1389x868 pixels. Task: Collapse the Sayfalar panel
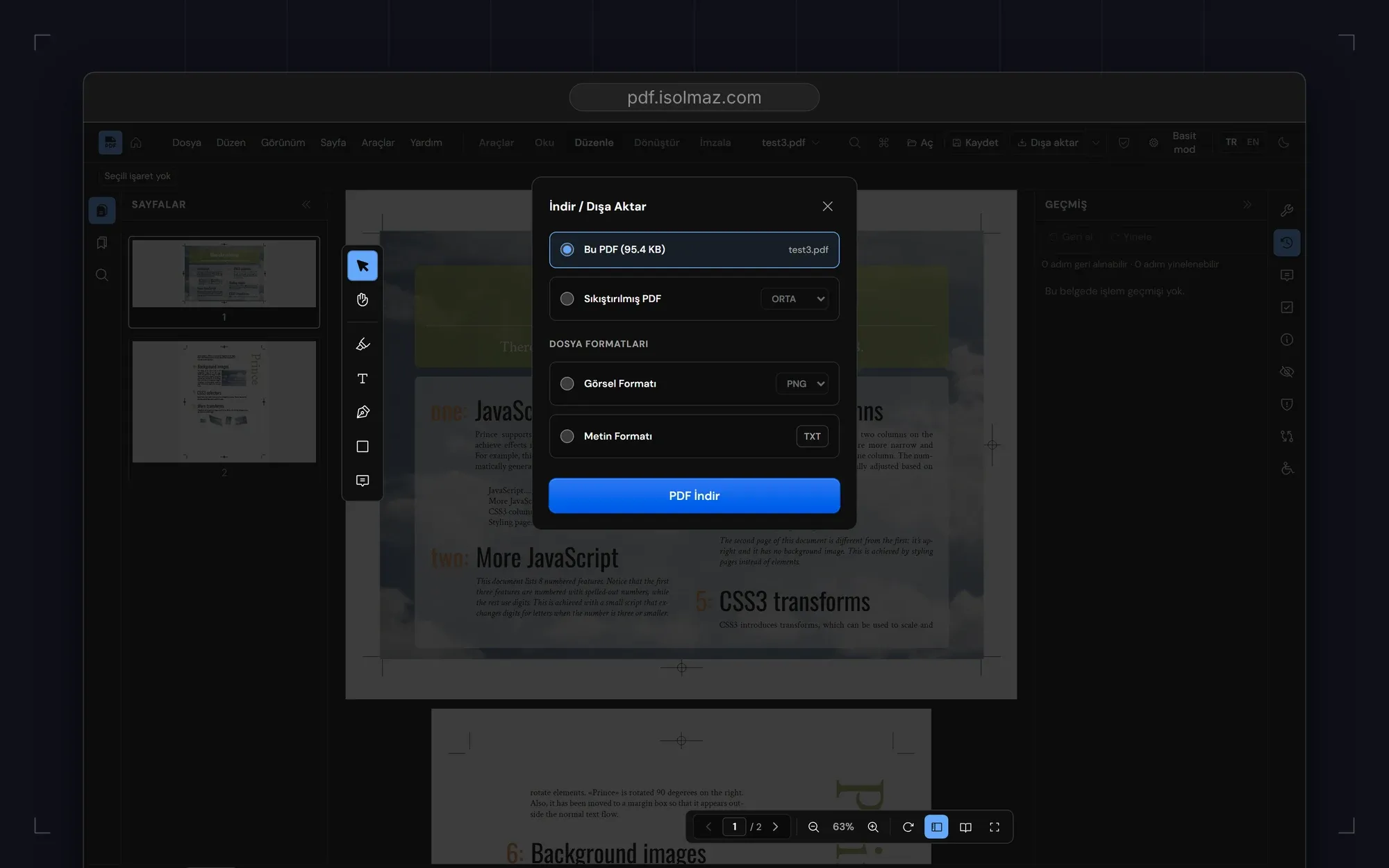pyautogui.click(x=306, y=204)
